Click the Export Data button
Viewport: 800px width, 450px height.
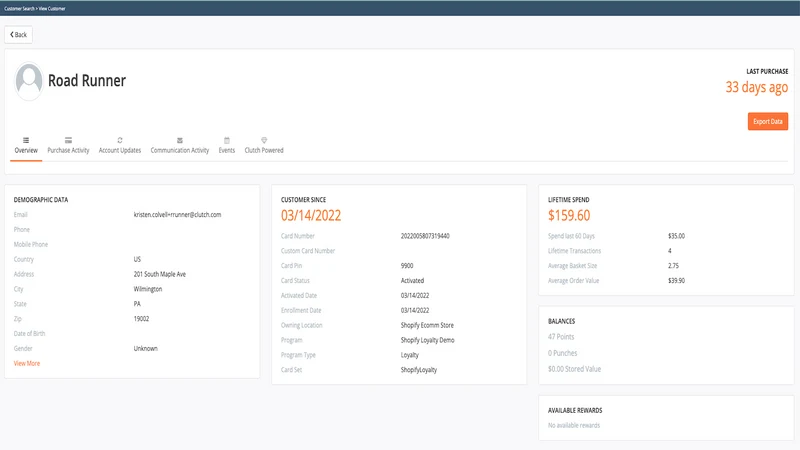click(768, 121)
